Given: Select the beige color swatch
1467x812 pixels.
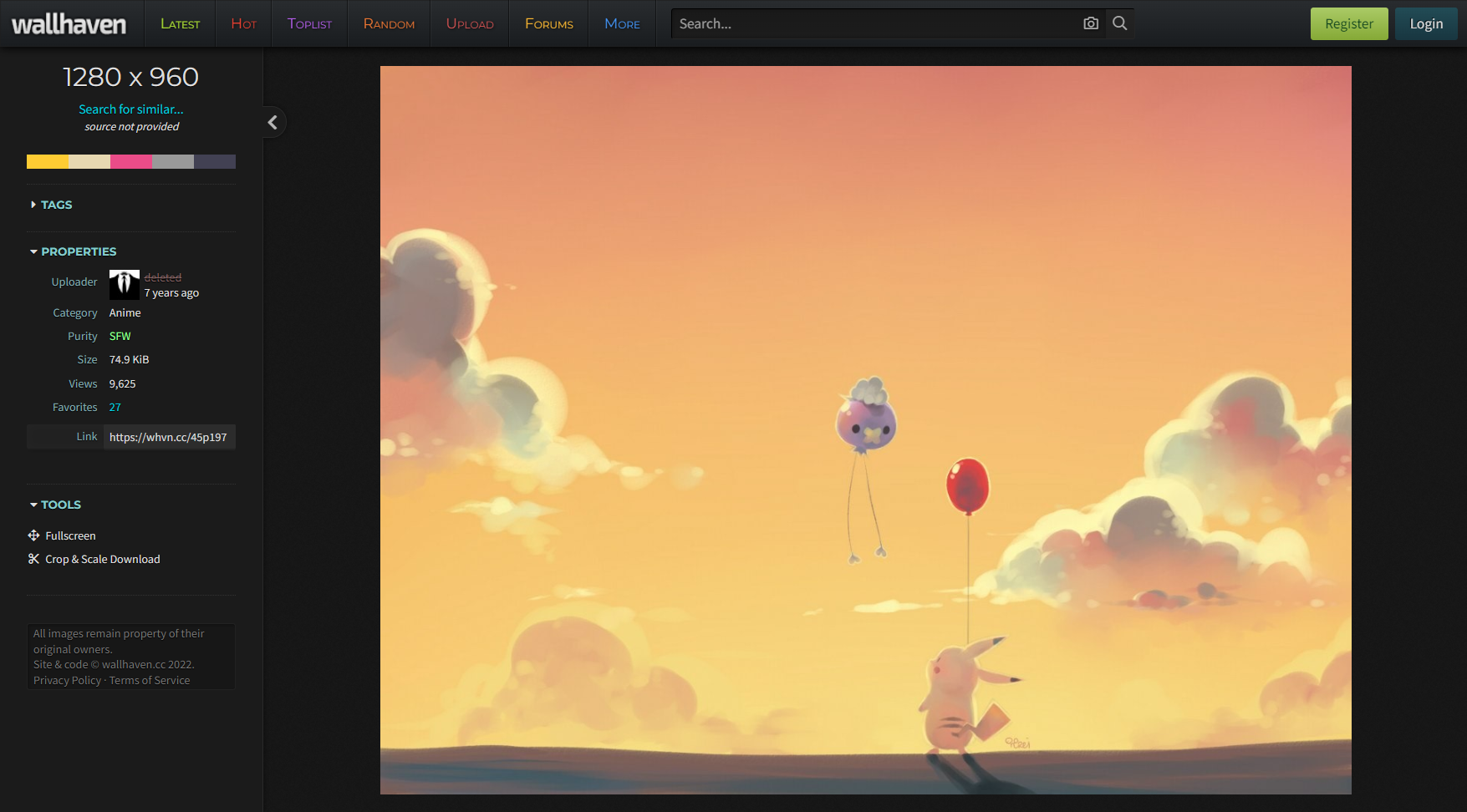Looking at the screenshot, I should [x=89, y=161].
